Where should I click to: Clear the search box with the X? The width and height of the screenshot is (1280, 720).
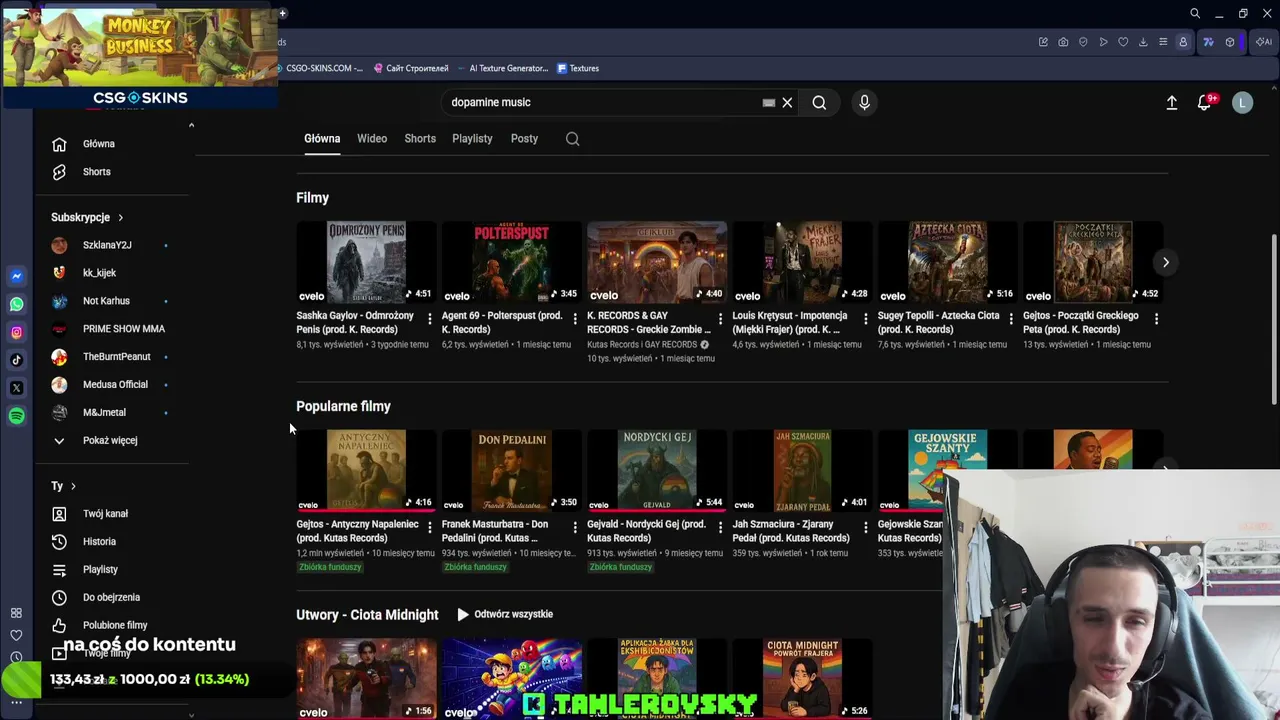pos(787,102)
